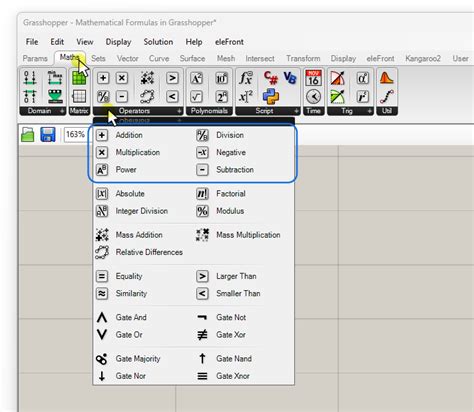Save the document with the floppy disk icon
474x412 pixels.
[48, 135]
